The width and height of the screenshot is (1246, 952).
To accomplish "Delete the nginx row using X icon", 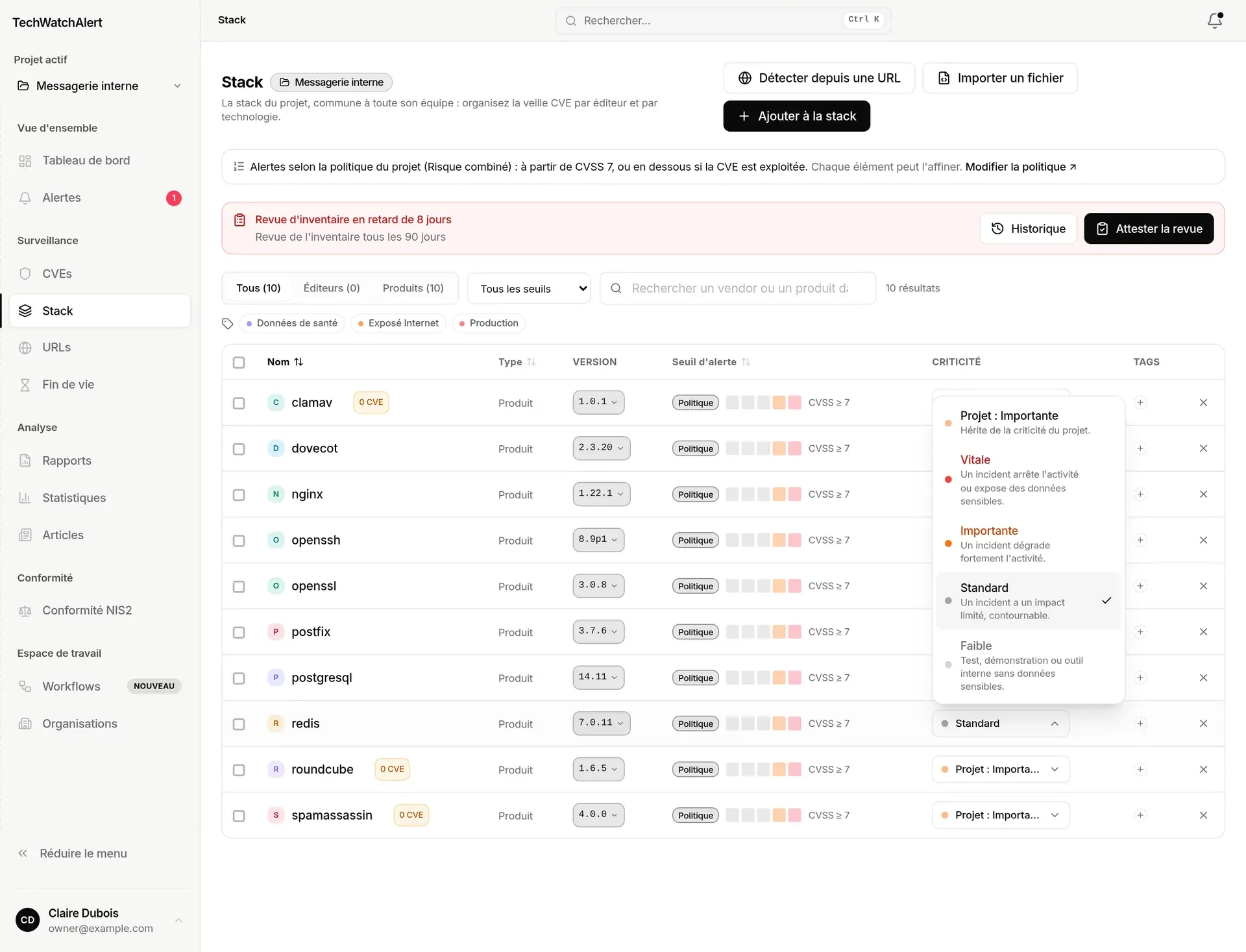I will (x=1203, y=494).
